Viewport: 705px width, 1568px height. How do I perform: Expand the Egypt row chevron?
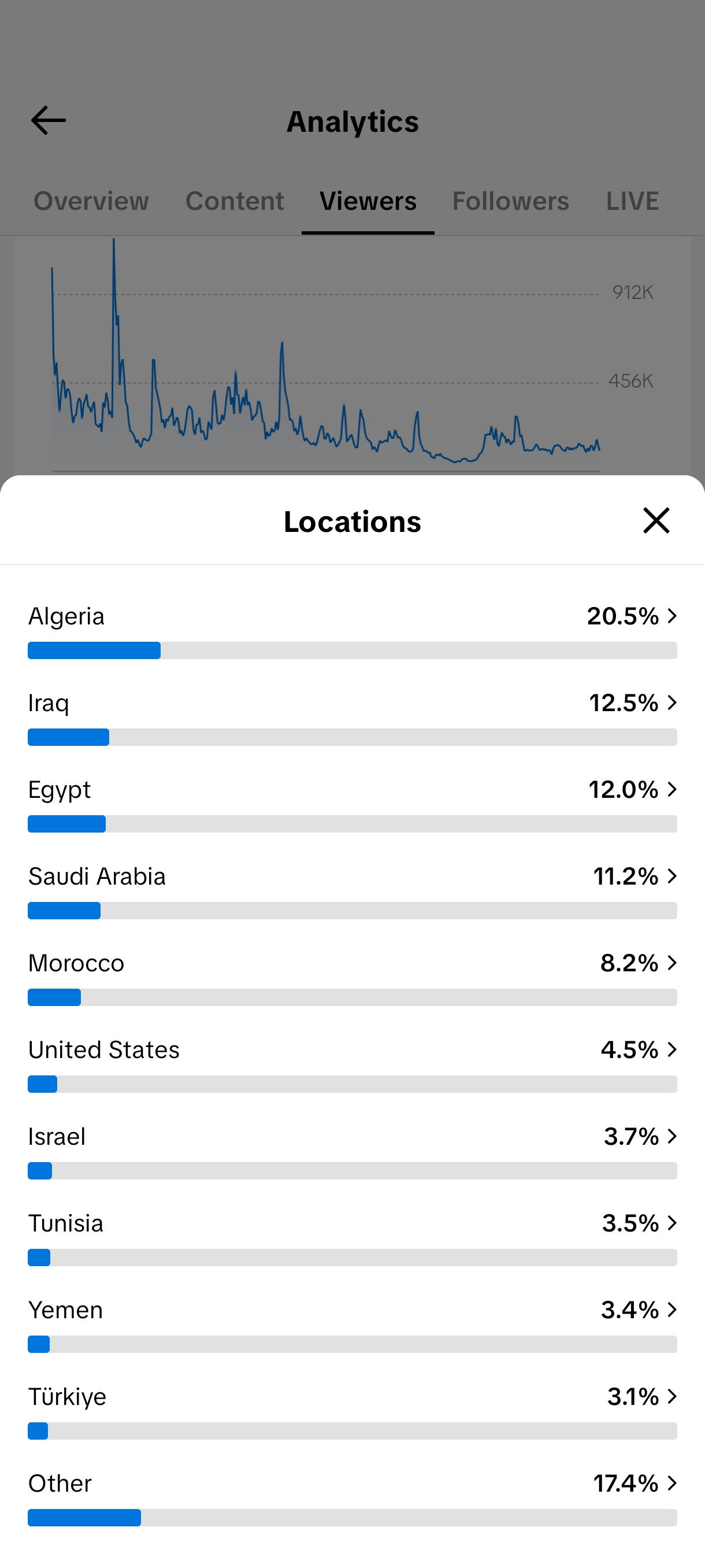[671, 789]
